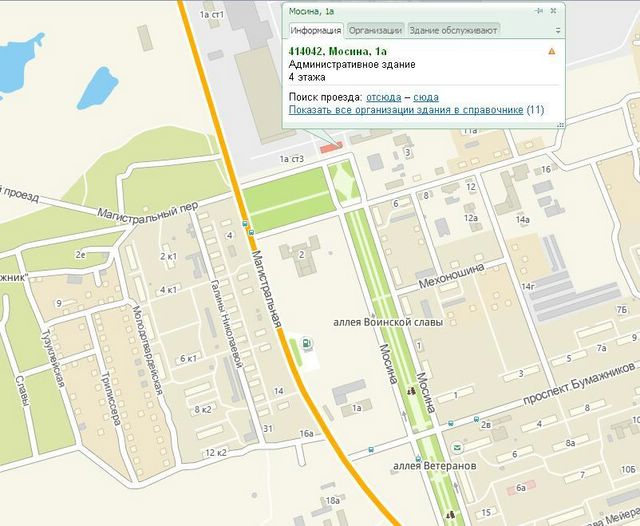Pin the Мосина, 1а info popup
The image size is (640, 526).
pyautogui.click(x=539, y=10)
